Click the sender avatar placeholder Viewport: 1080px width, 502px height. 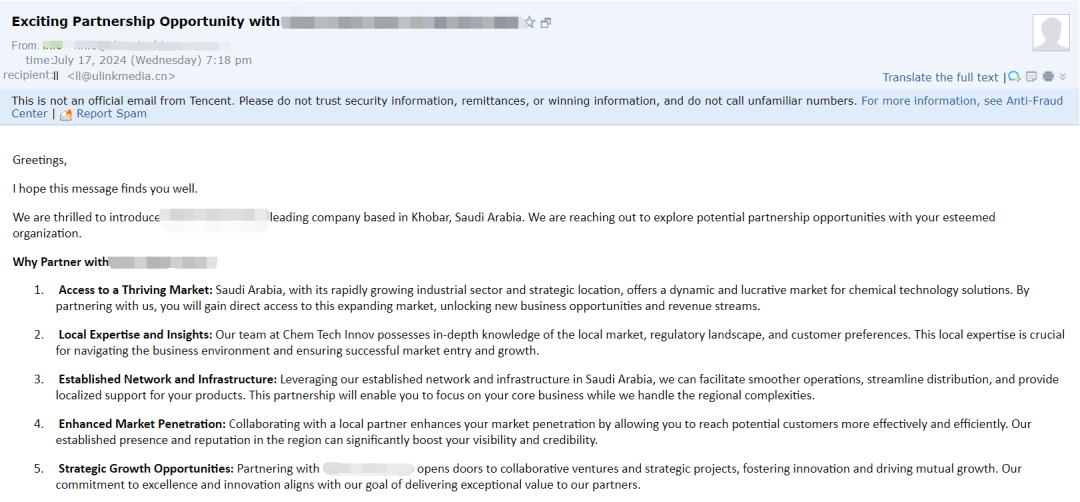click(x=1051, y=33)
